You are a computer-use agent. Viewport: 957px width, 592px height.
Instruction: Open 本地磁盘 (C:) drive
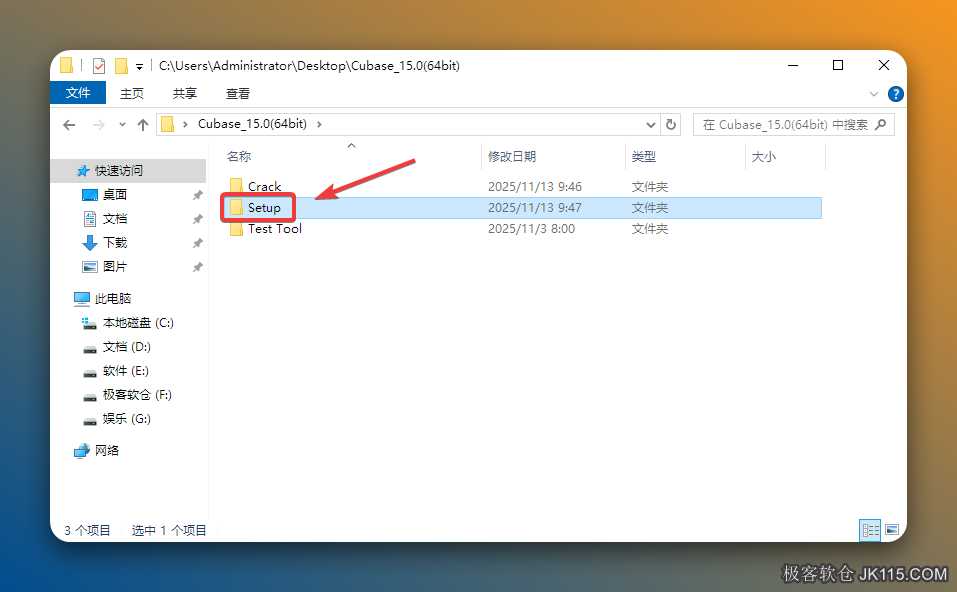[x=138, y=322]
